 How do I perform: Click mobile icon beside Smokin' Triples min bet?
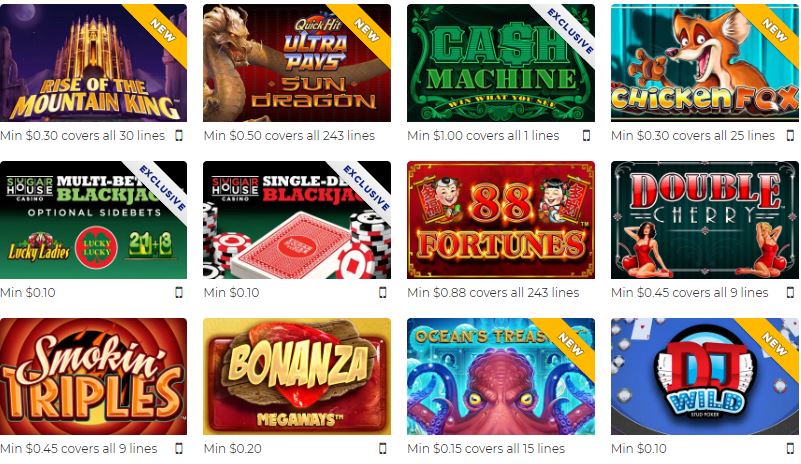tap(179, 448)
